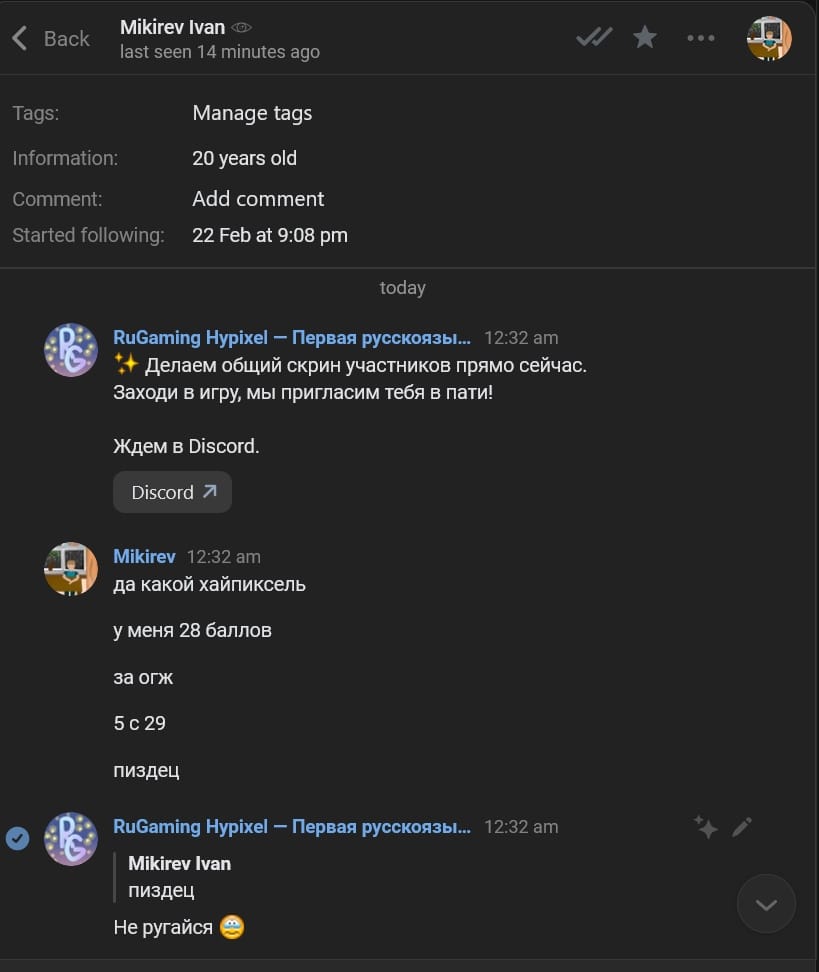
Task: Click the eye icon next to Mikirev Ivan
Action: pyautogui.click(x=241, y=27)
